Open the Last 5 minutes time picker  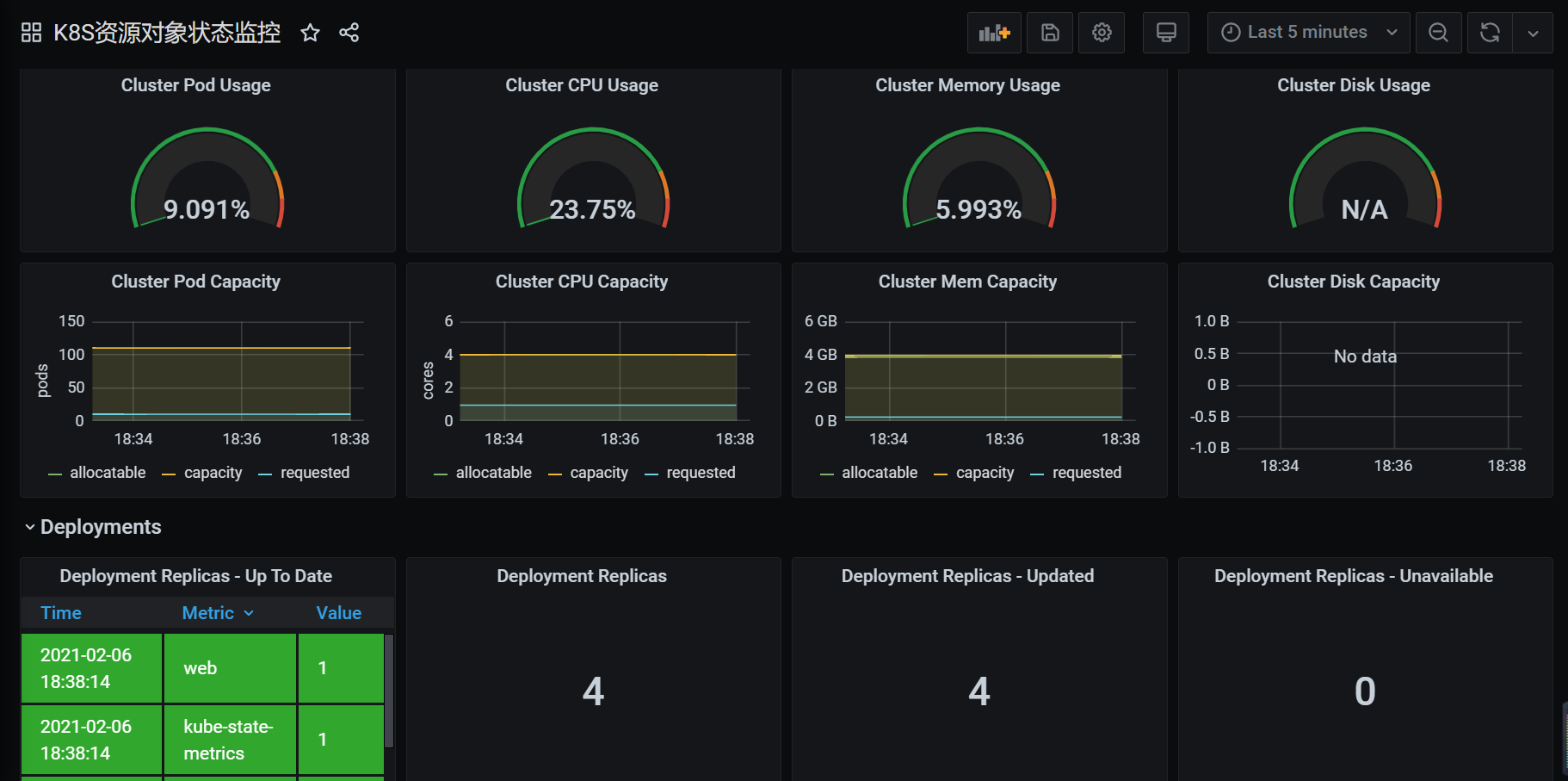click(x=1308, y=33)
